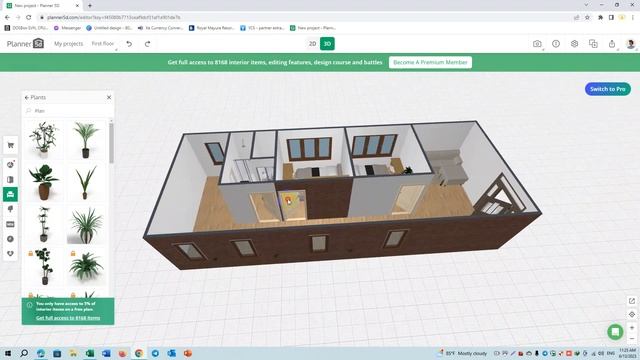Screen dimensions: 640x360
Task: Click the plant search field
Action: pos(67,111)
